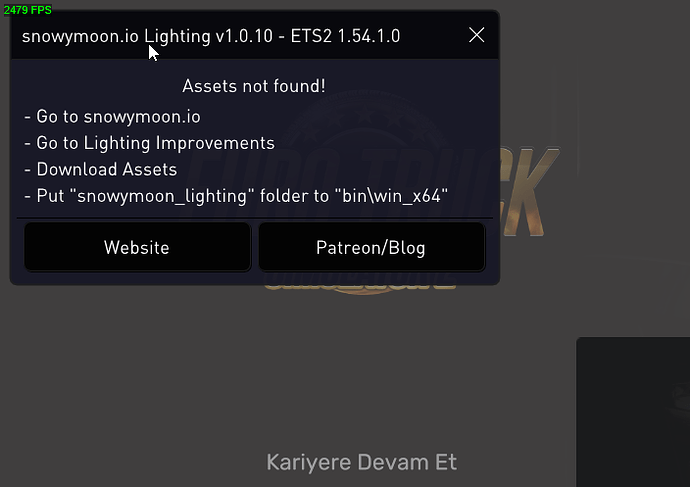Click the ETS2 1.54.1.0 version text

click(345, 36)
